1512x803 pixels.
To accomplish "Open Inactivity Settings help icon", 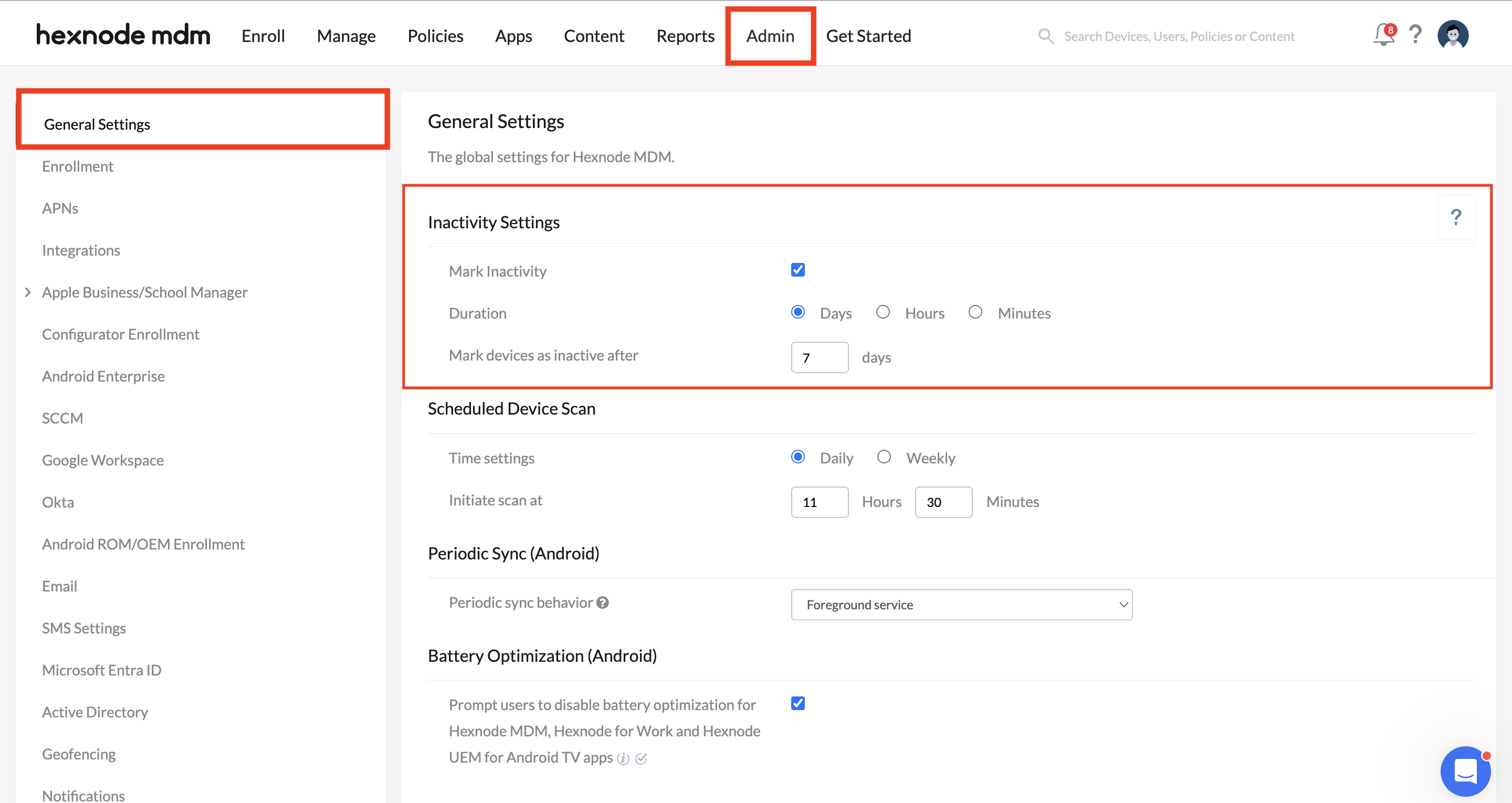I will (1456, 218).
